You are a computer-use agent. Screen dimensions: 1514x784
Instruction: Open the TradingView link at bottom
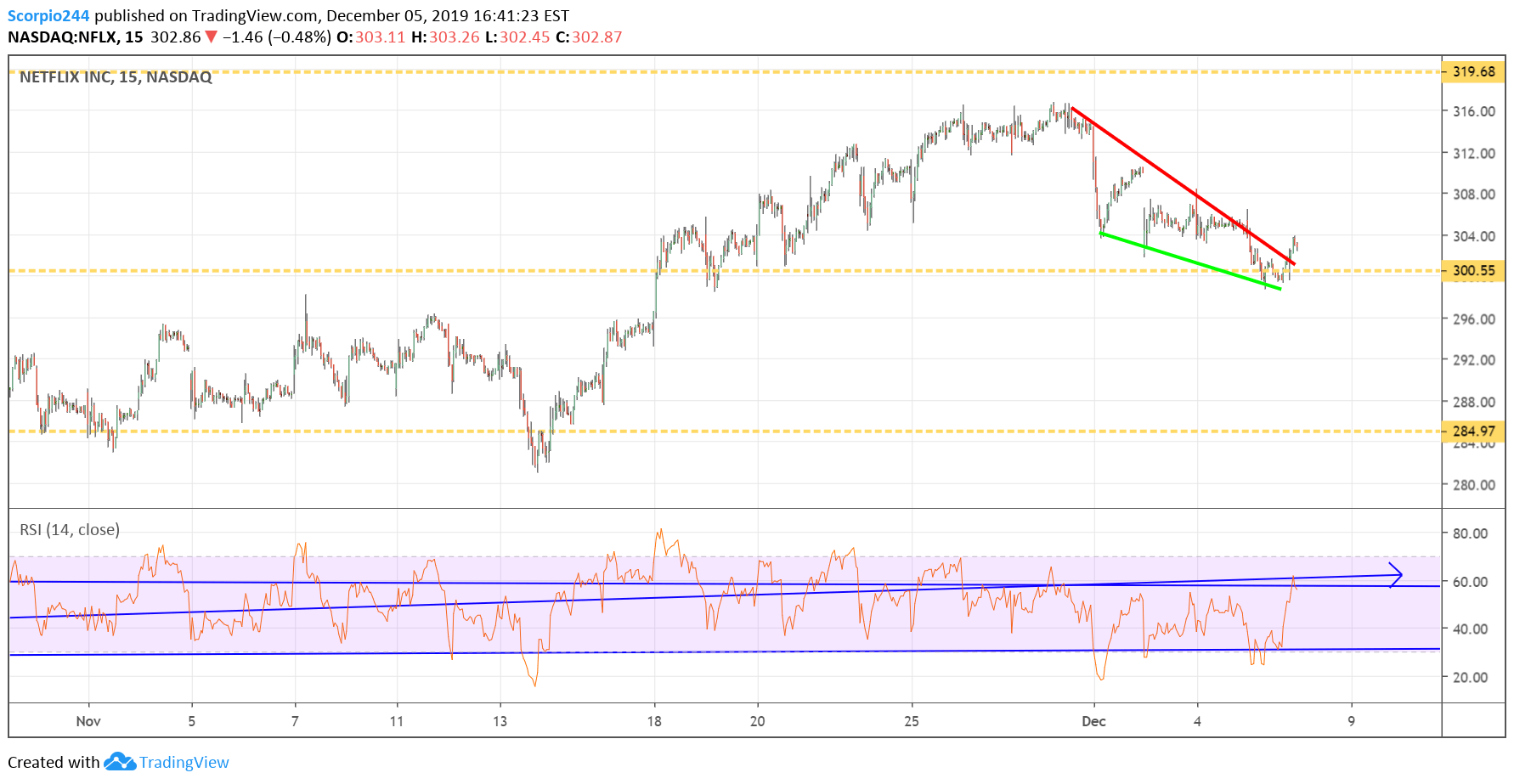[x=184, y=762]
